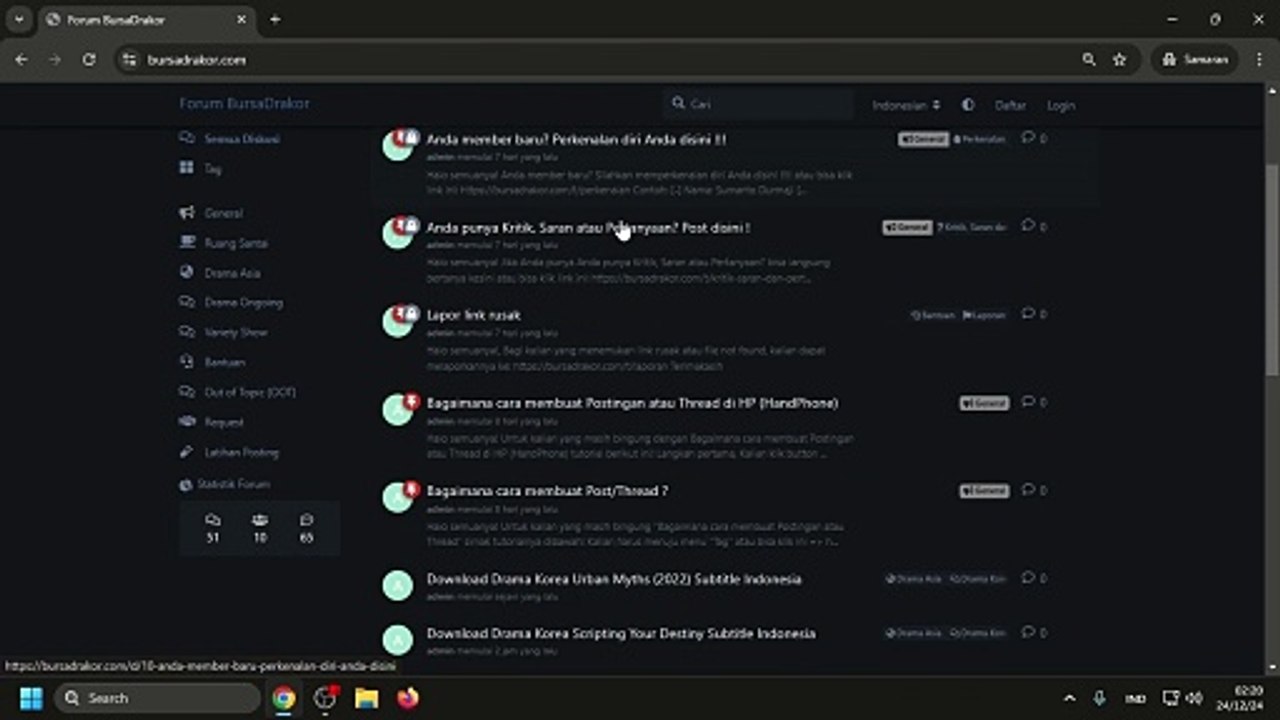Click the Statistik Forum icon
This screenshot has height=720, width=1280.
click(185, 485)
